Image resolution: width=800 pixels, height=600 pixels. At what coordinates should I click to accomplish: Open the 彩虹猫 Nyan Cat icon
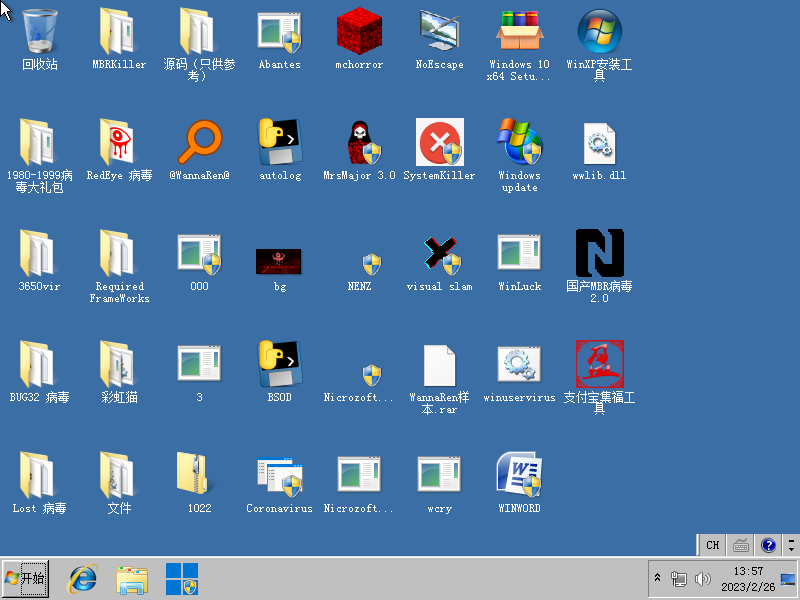pos(119,365)
